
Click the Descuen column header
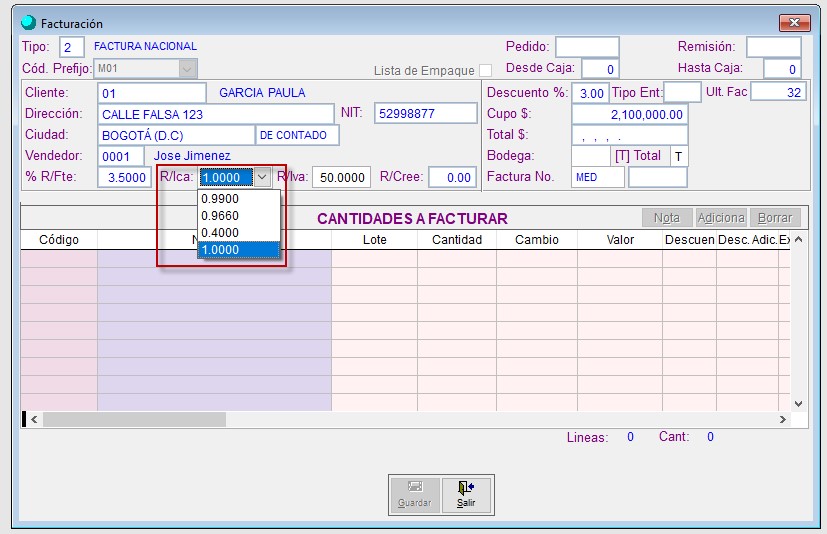[689, 240]
